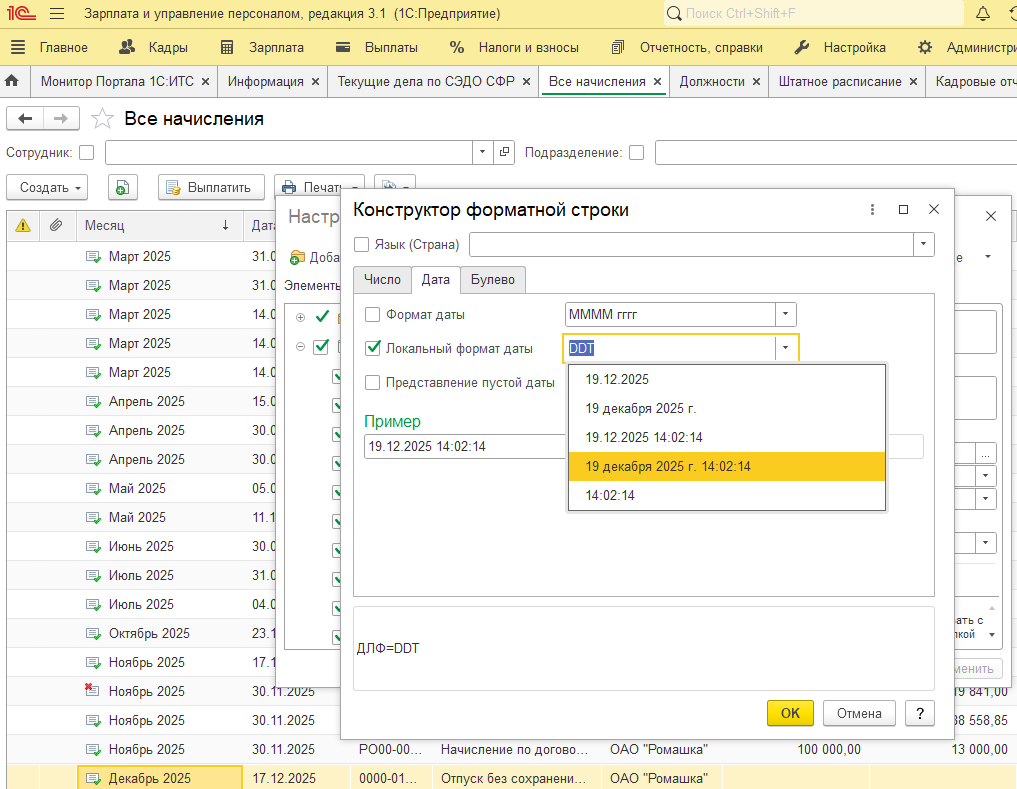Open the Зарплата menu section
This screenshot has height=789, width=1017.
click(x=262, y=47)
